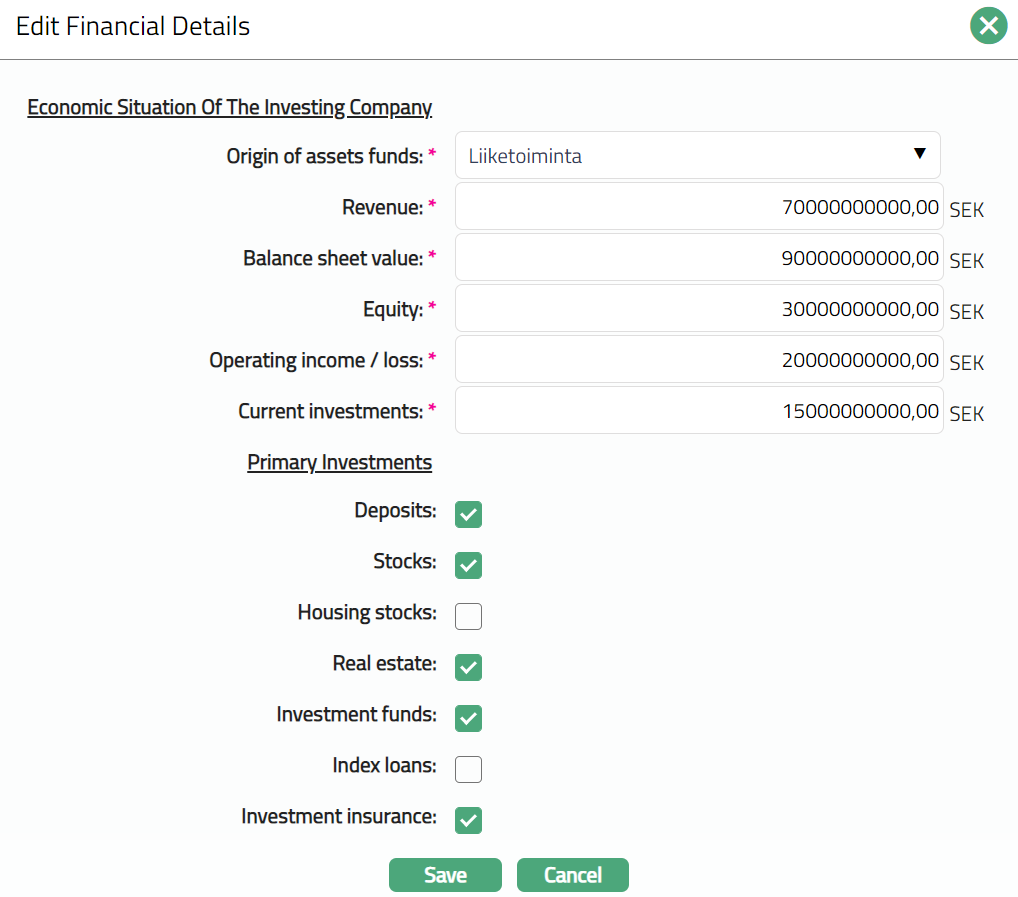
Task: Uncheck the Stocks checkbox
Action: [x=468, y=565]
